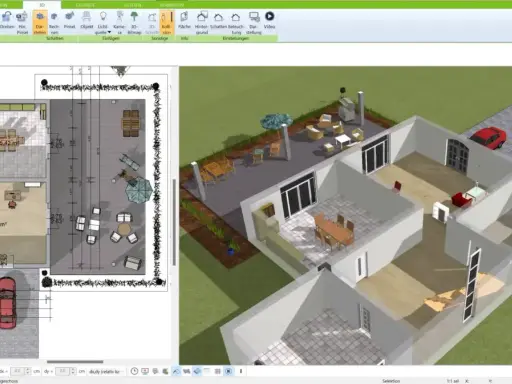Toggle the highlighted blue plane icon
The height and width of the screenshot is (384, 512).
pos(197,371)
